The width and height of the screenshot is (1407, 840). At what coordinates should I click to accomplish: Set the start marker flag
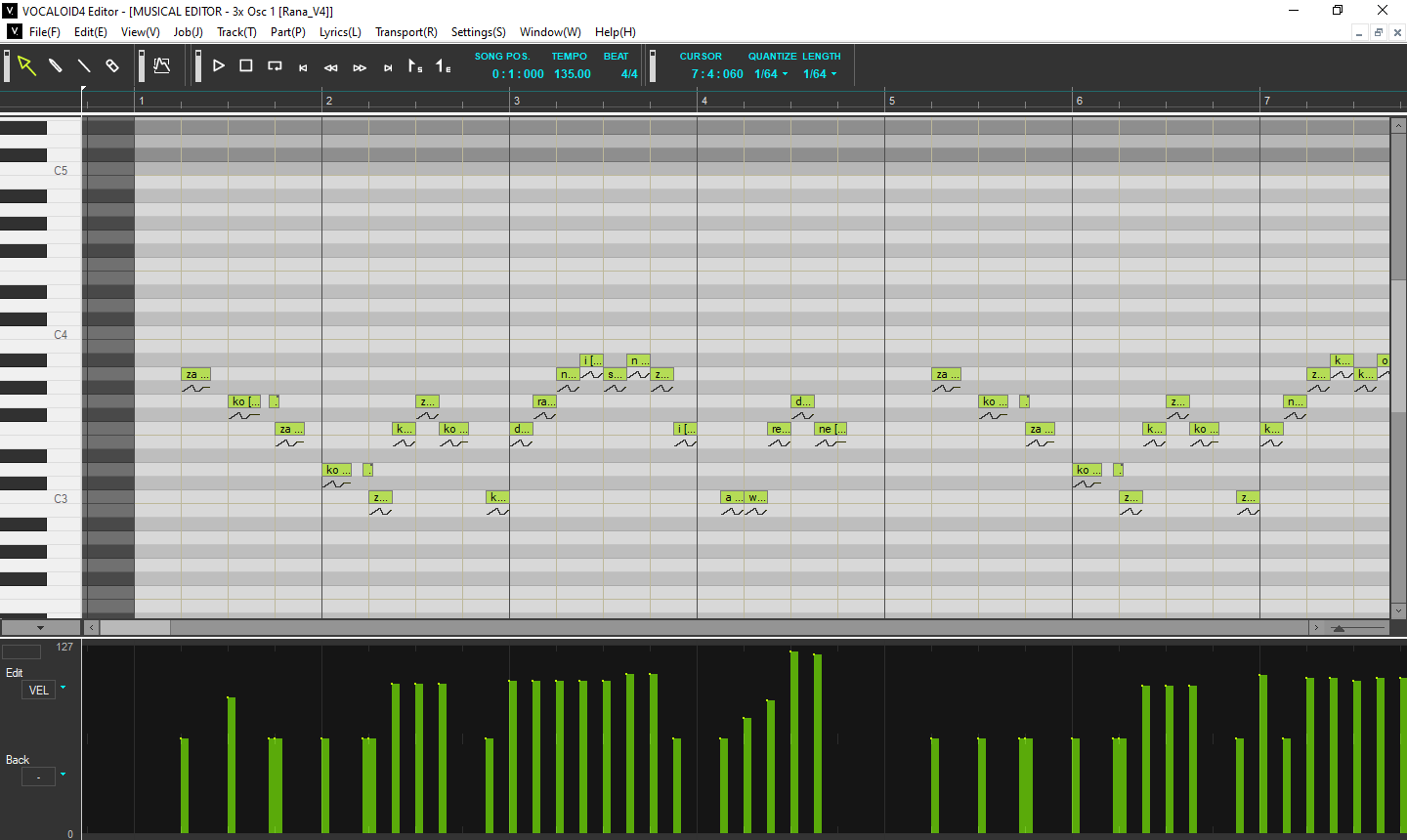[415, 66]
